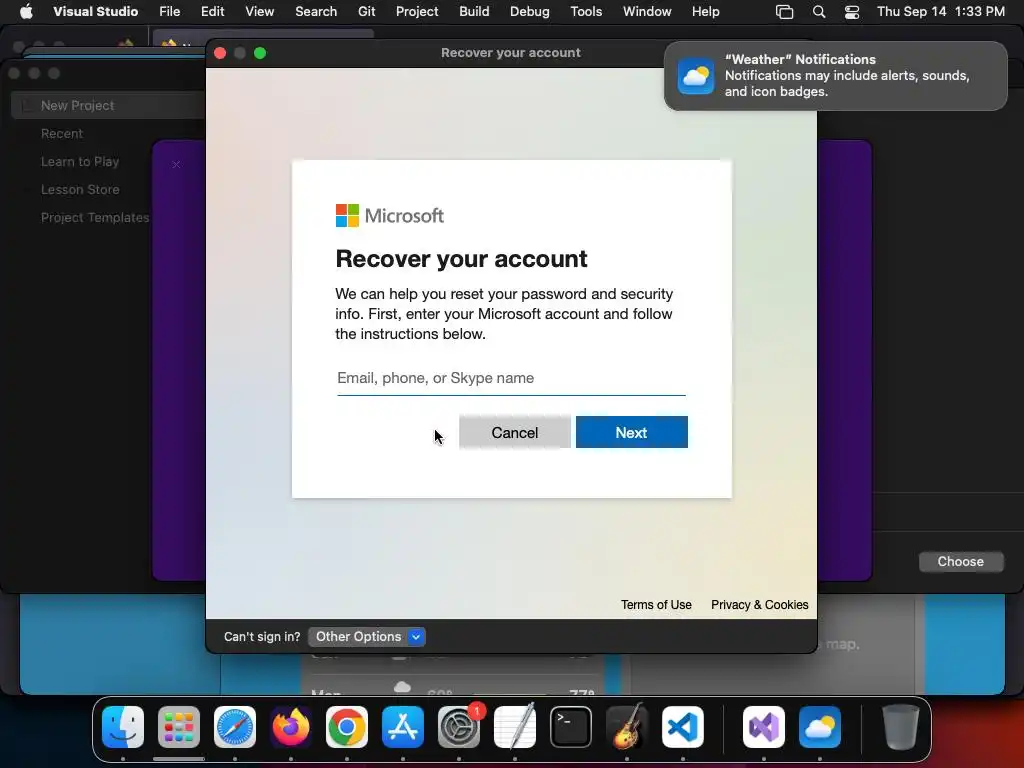The image size is (1024, 768).
Task: Open the Help menu
Action: pos(705,11)
